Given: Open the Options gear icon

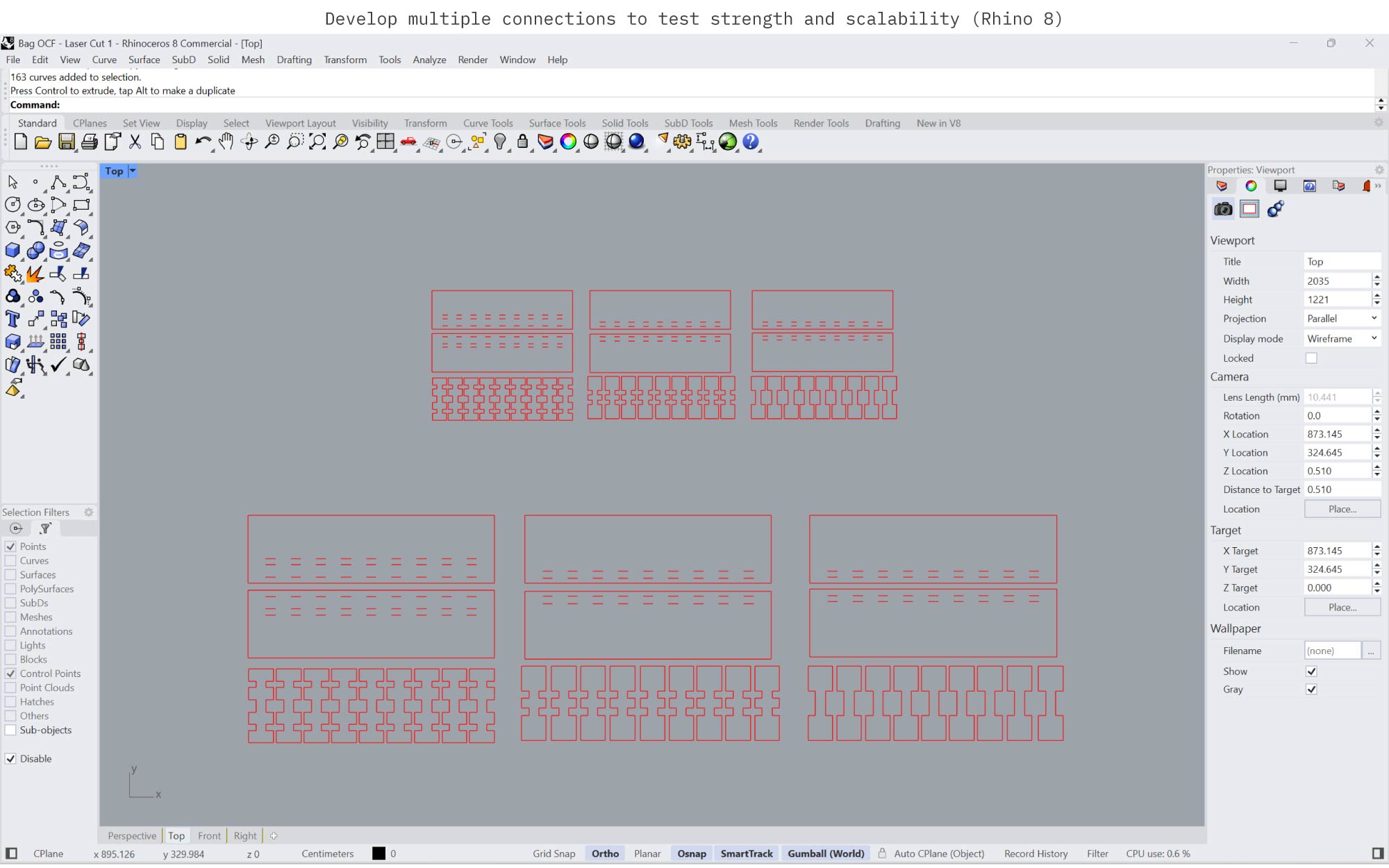Looking at the screenshot, I should 682,142.
